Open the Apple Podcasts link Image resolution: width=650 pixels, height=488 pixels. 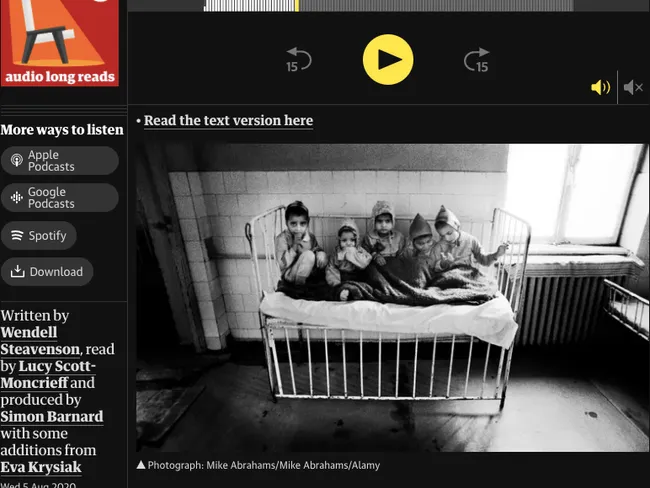coord(60,160)
